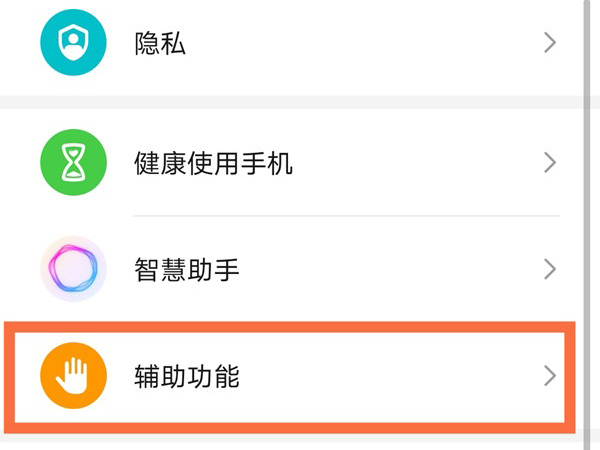Tap the colorful ring 智慧助手 icon
This screenshot has width=600, height=450.
(73, 269)
